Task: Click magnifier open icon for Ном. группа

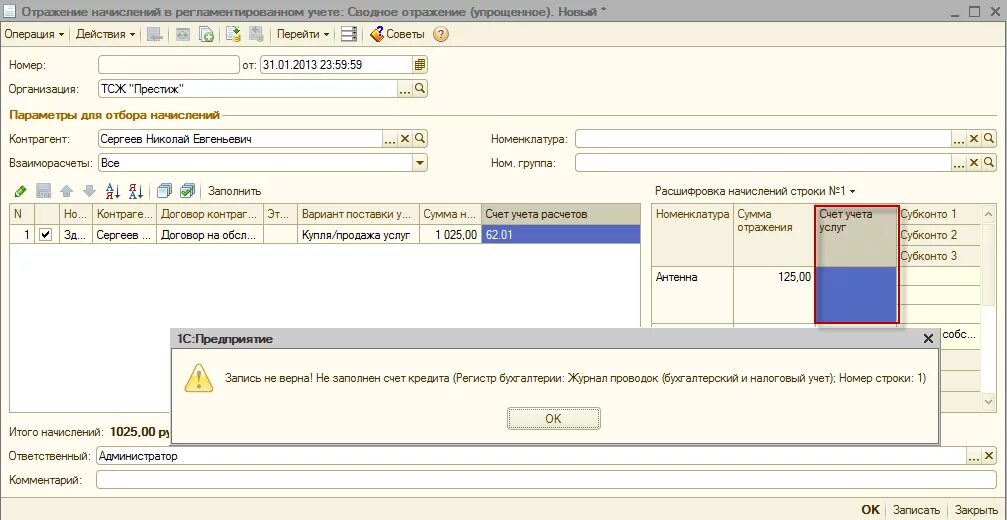Action: click(989, 163)
